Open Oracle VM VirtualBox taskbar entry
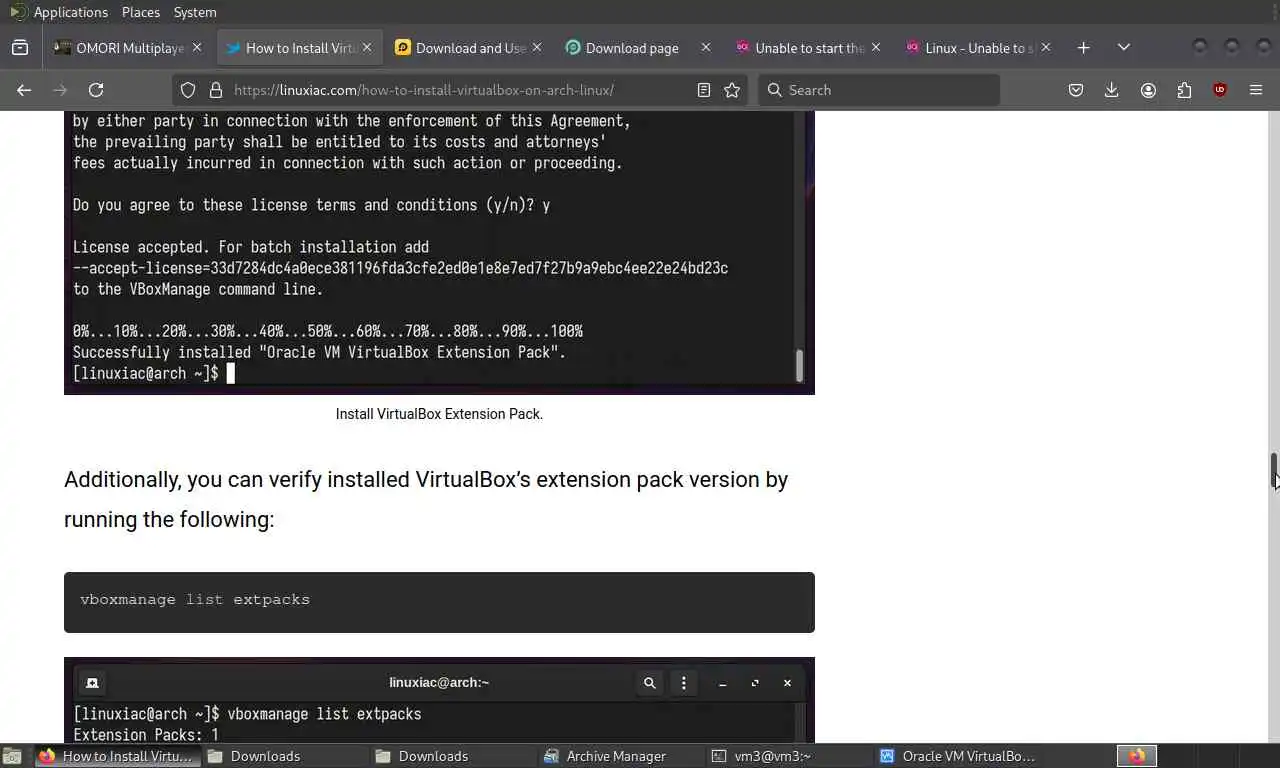This screenshot has width=1280, height=768. (957, 756)
